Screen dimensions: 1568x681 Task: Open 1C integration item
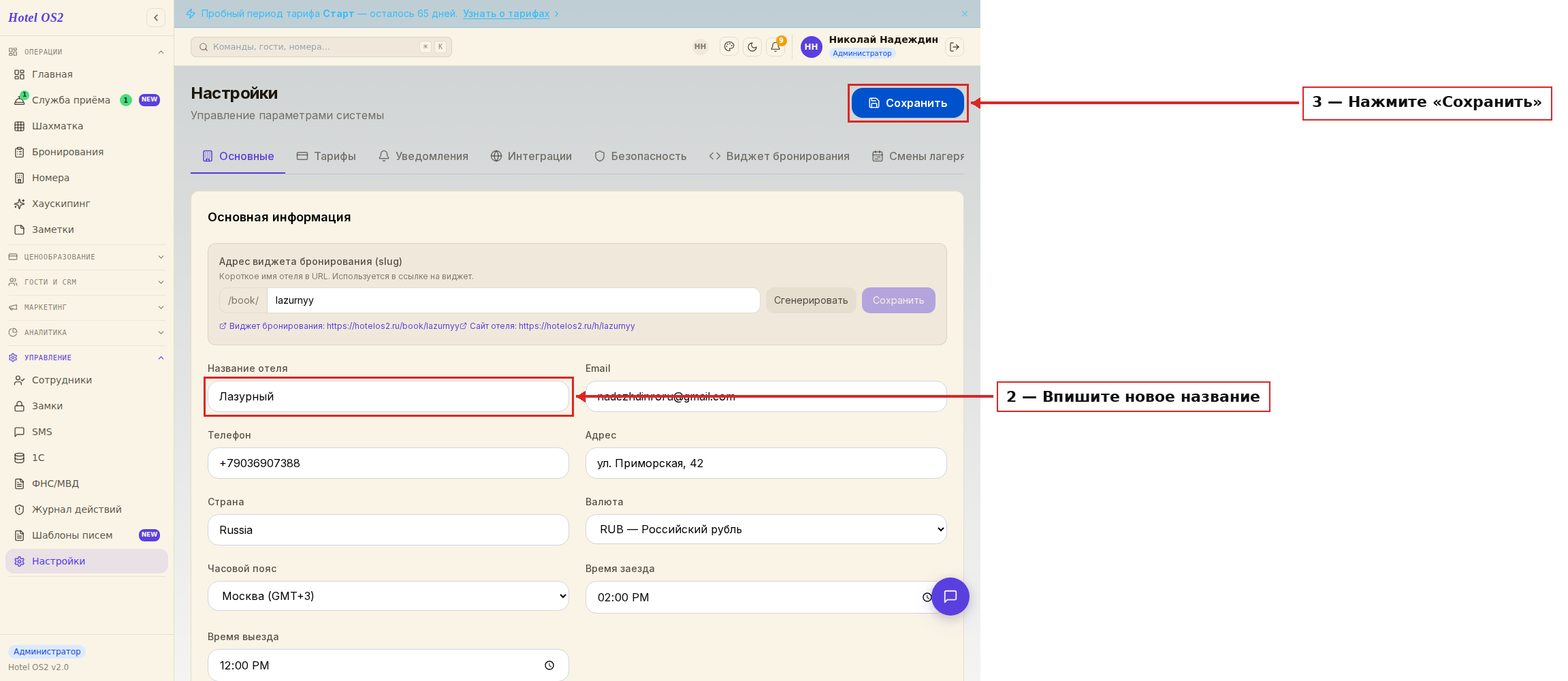pos(86,458)
